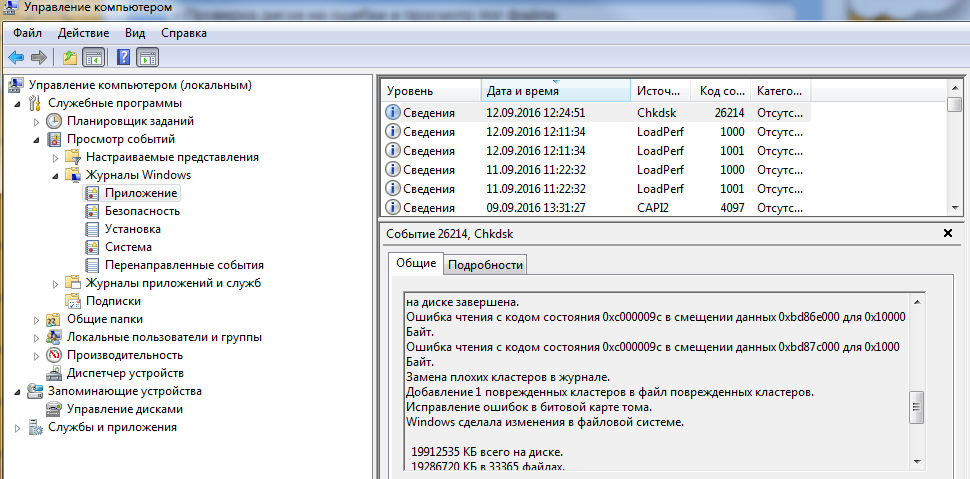
Task: Sort by the Источник column header
Action: tap(661, 91)
